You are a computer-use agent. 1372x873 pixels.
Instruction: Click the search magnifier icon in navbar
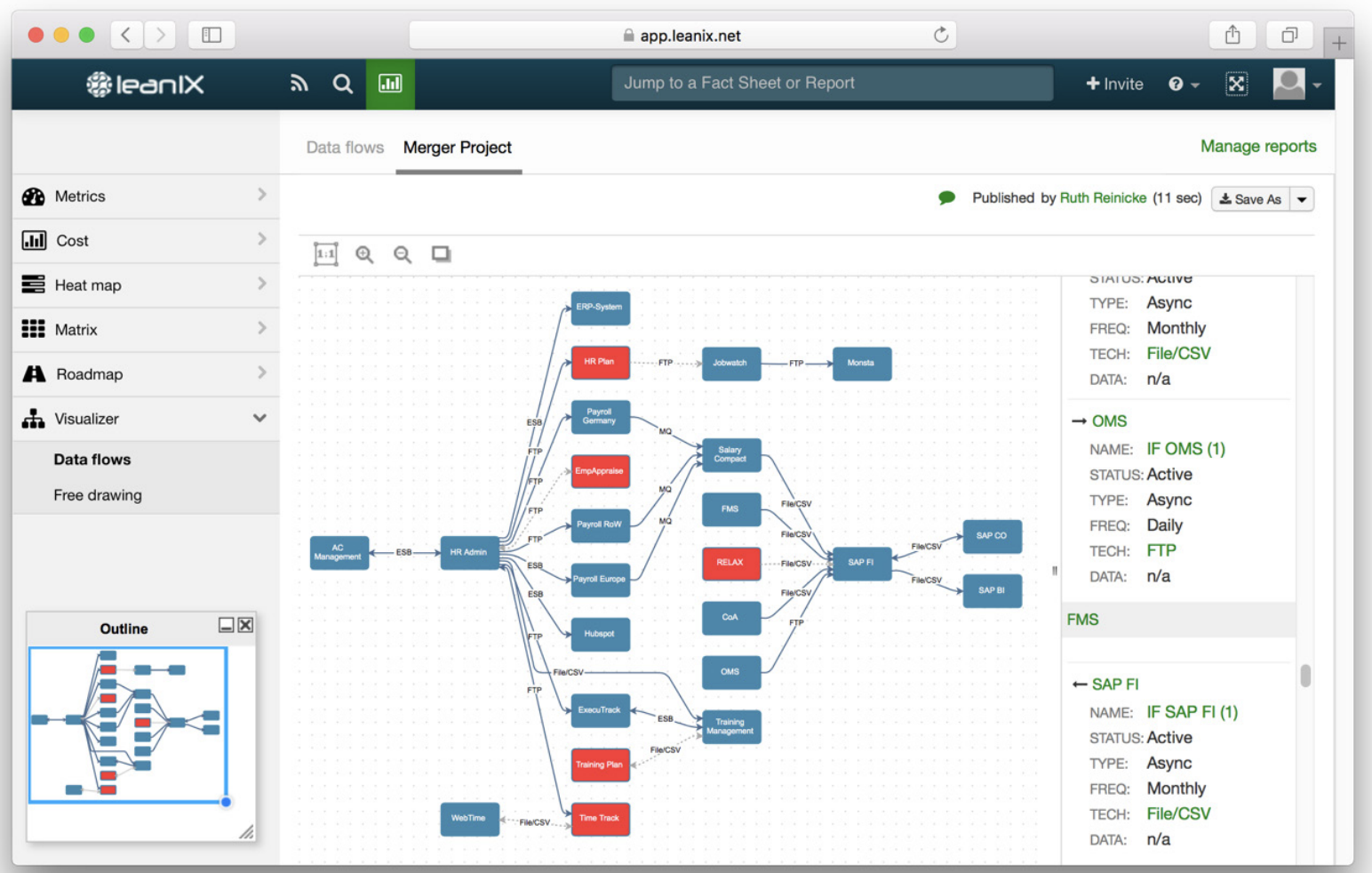[x=342, y=84]
